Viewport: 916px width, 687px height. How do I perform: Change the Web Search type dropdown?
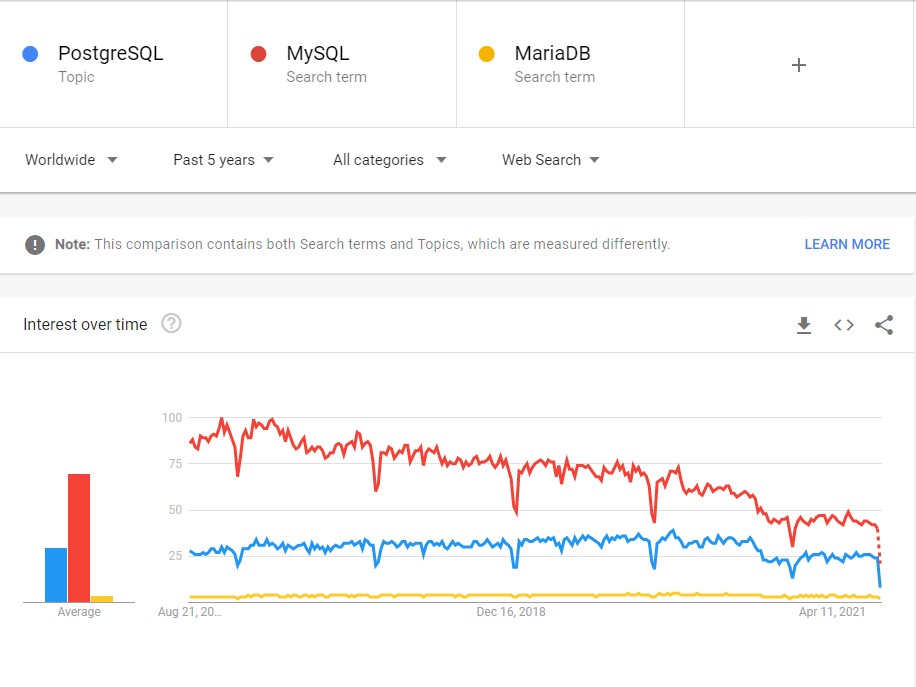pyautogui.click(x=550, y=160)
